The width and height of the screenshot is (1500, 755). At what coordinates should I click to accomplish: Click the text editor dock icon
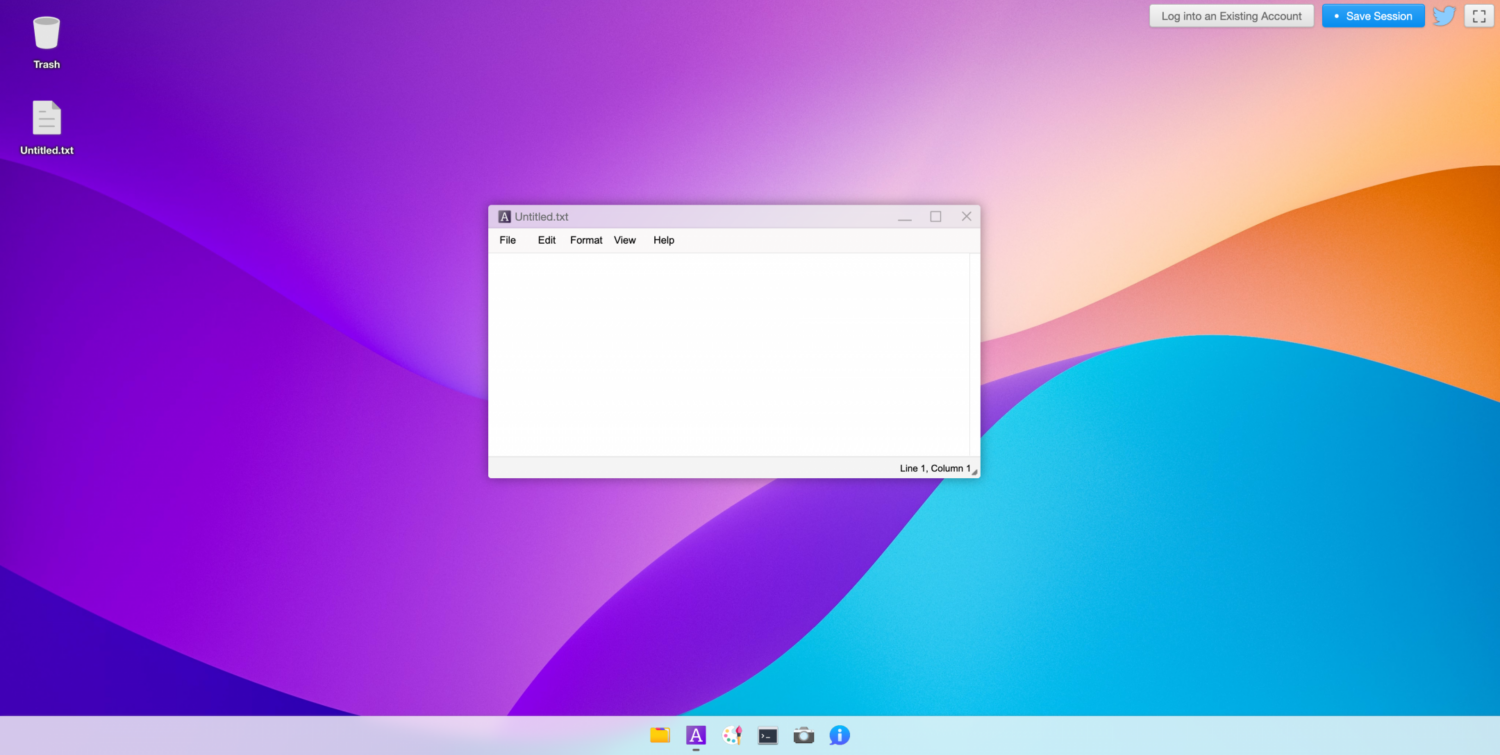(x=696, y=735)
